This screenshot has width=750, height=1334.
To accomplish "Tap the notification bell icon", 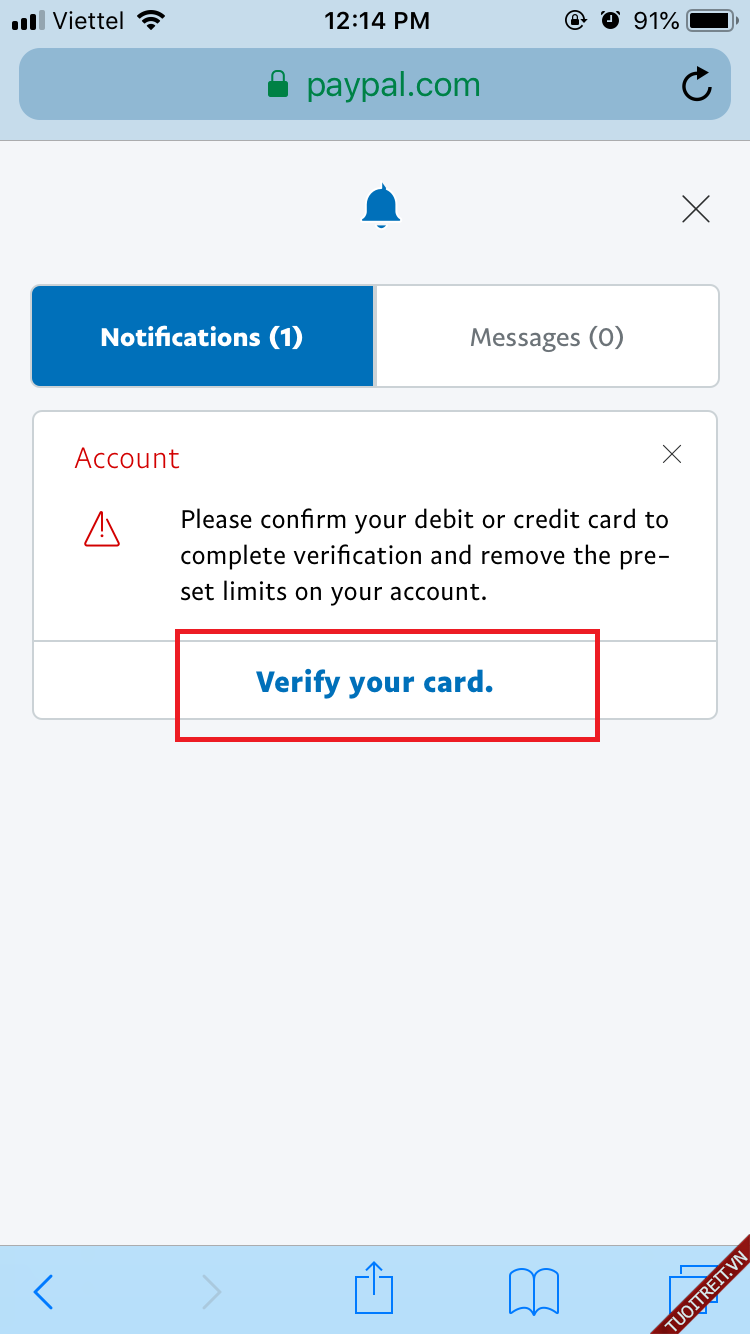I will [381, 207].
